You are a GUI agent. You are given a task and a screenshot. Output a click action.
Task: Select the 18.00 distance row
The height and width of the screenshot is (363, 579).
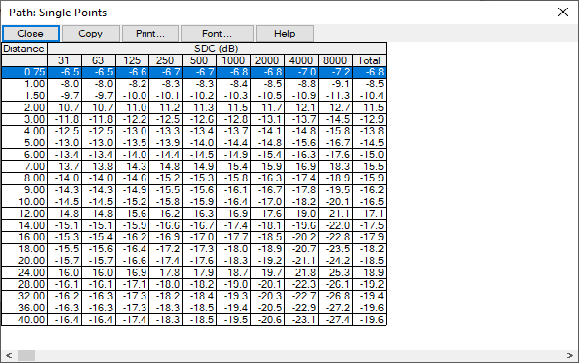[194, 249]
